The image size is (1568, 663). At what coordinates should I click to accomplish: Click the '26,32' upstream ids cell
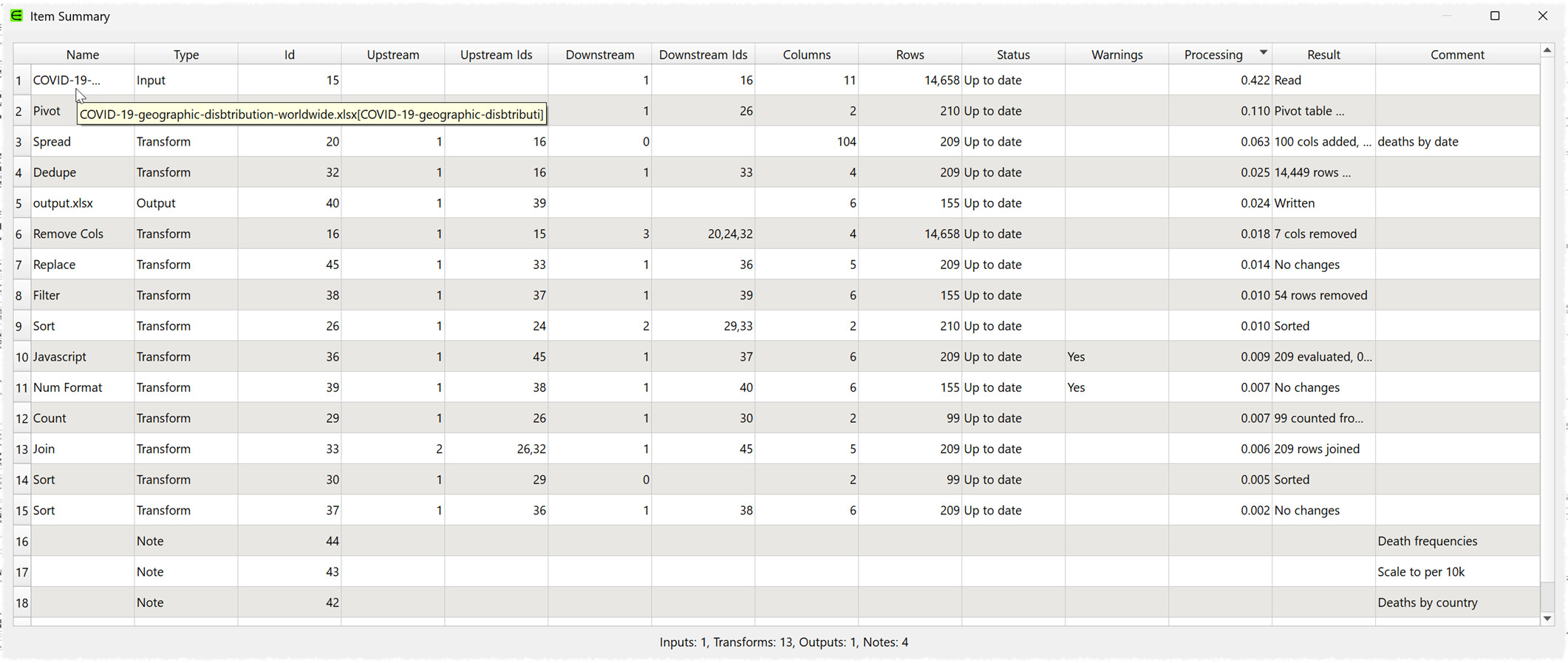497,449
